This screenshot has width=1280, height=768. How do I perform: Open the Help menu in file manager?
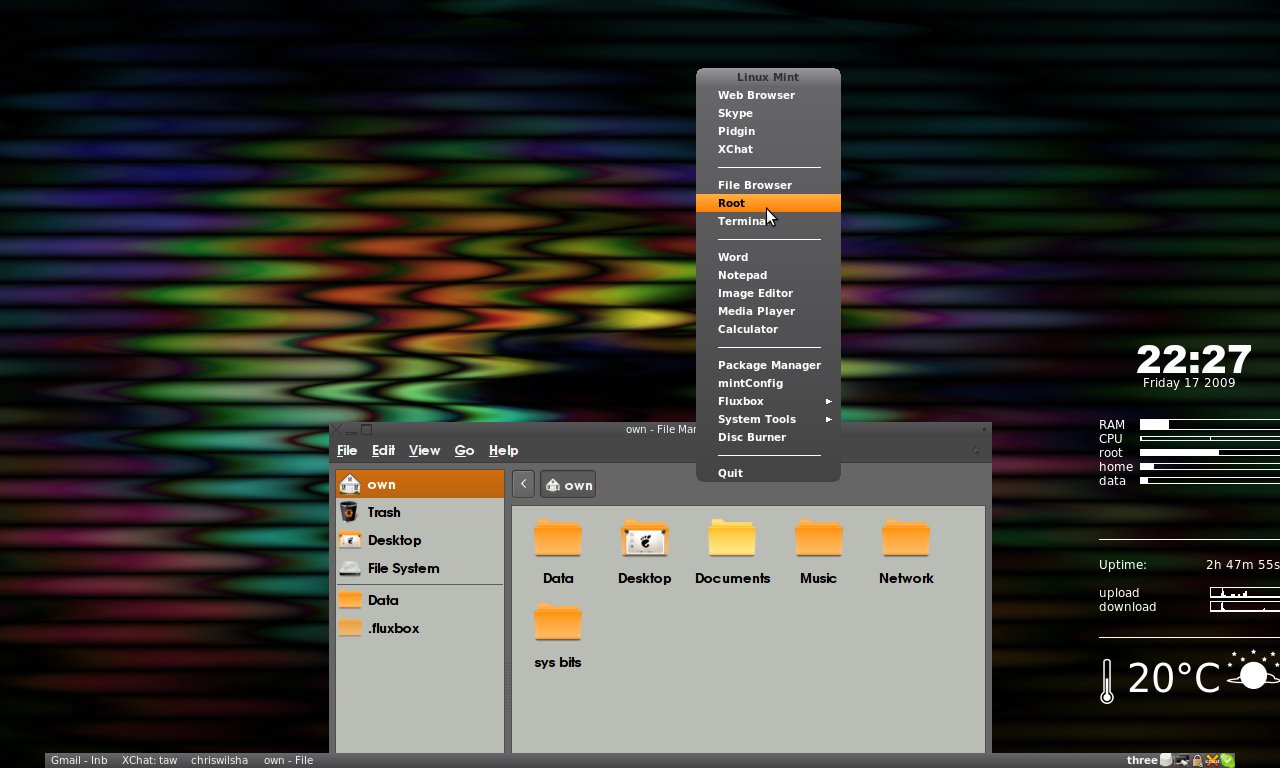[503, 450]
